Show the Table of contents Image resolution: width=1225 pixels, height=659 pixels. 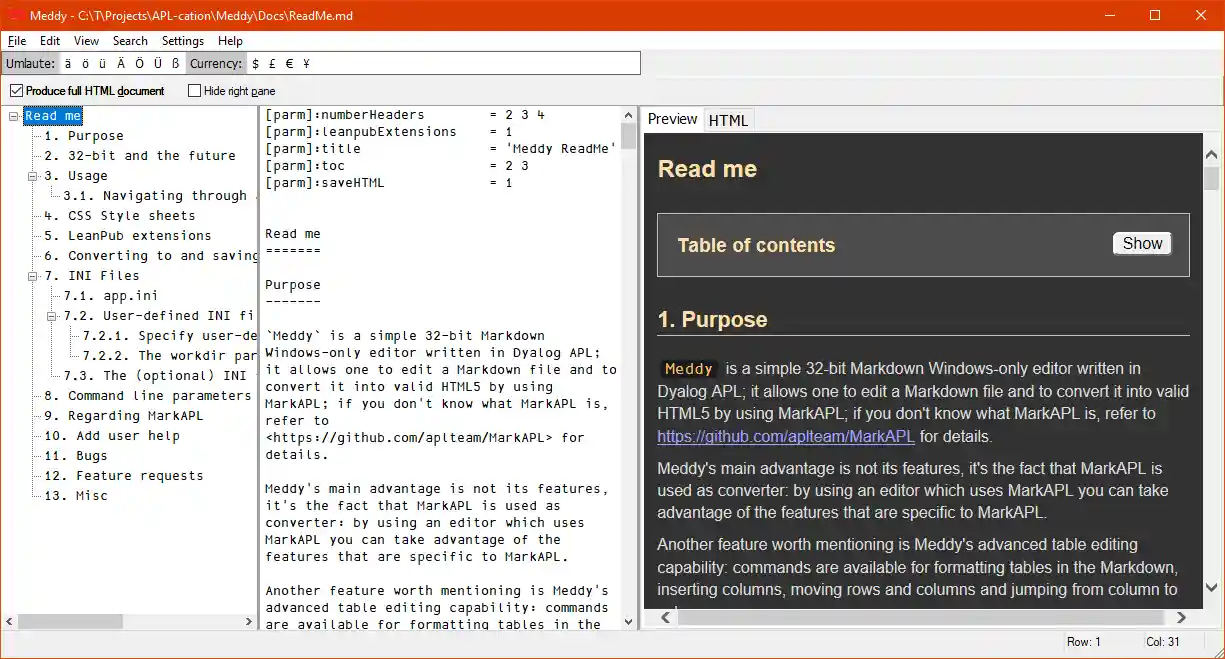click(1141, 244)
